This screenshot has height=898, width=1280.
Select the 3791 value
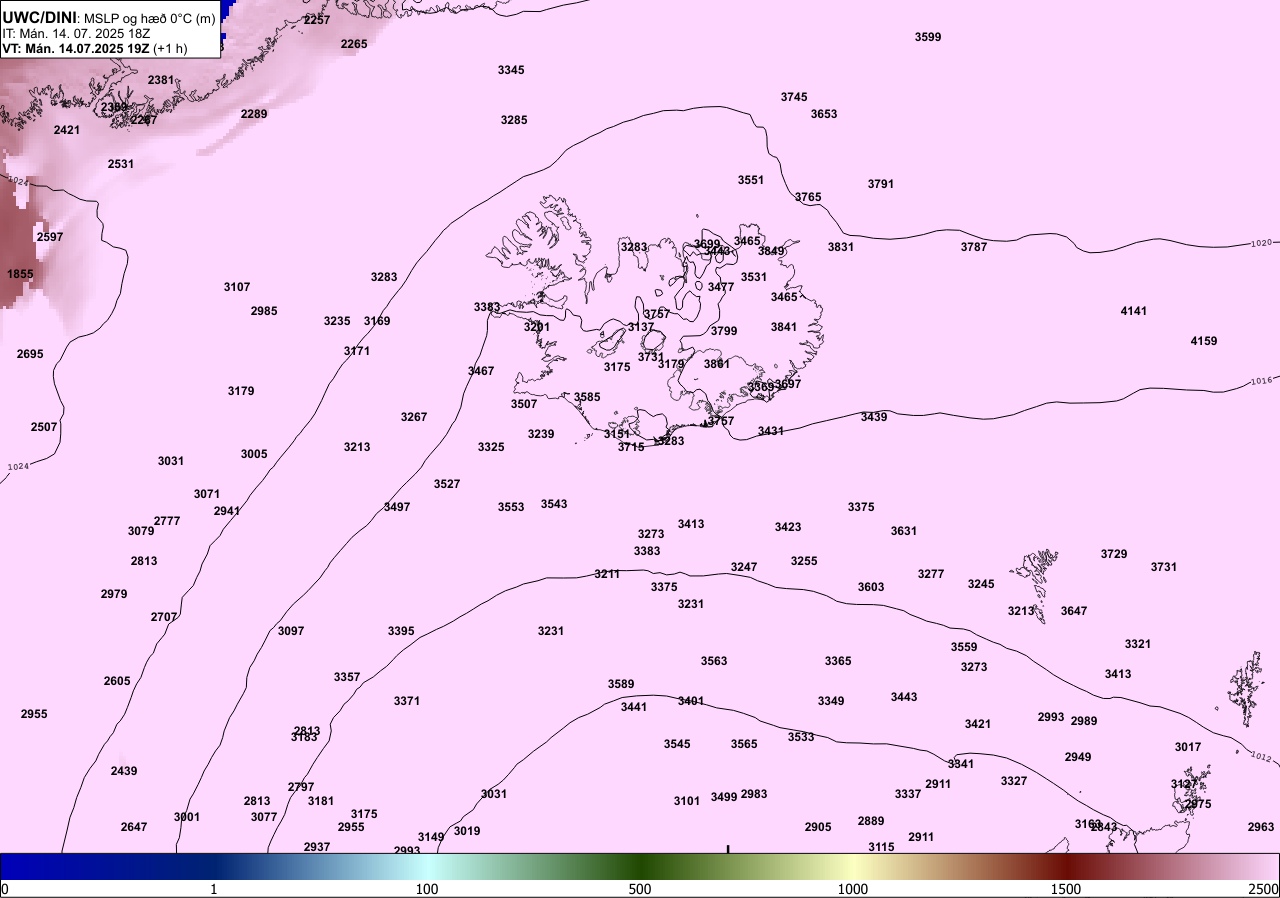881,184
